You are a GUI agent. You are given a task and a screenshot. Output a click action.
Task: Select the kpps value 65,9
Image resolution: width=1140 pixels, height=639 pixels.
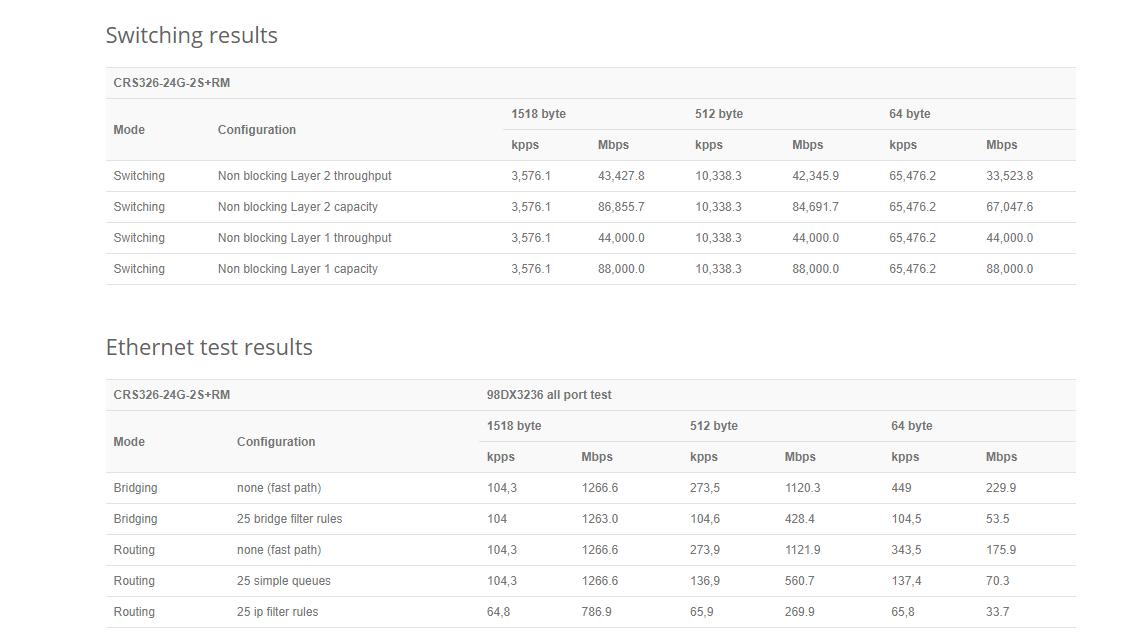701,612
